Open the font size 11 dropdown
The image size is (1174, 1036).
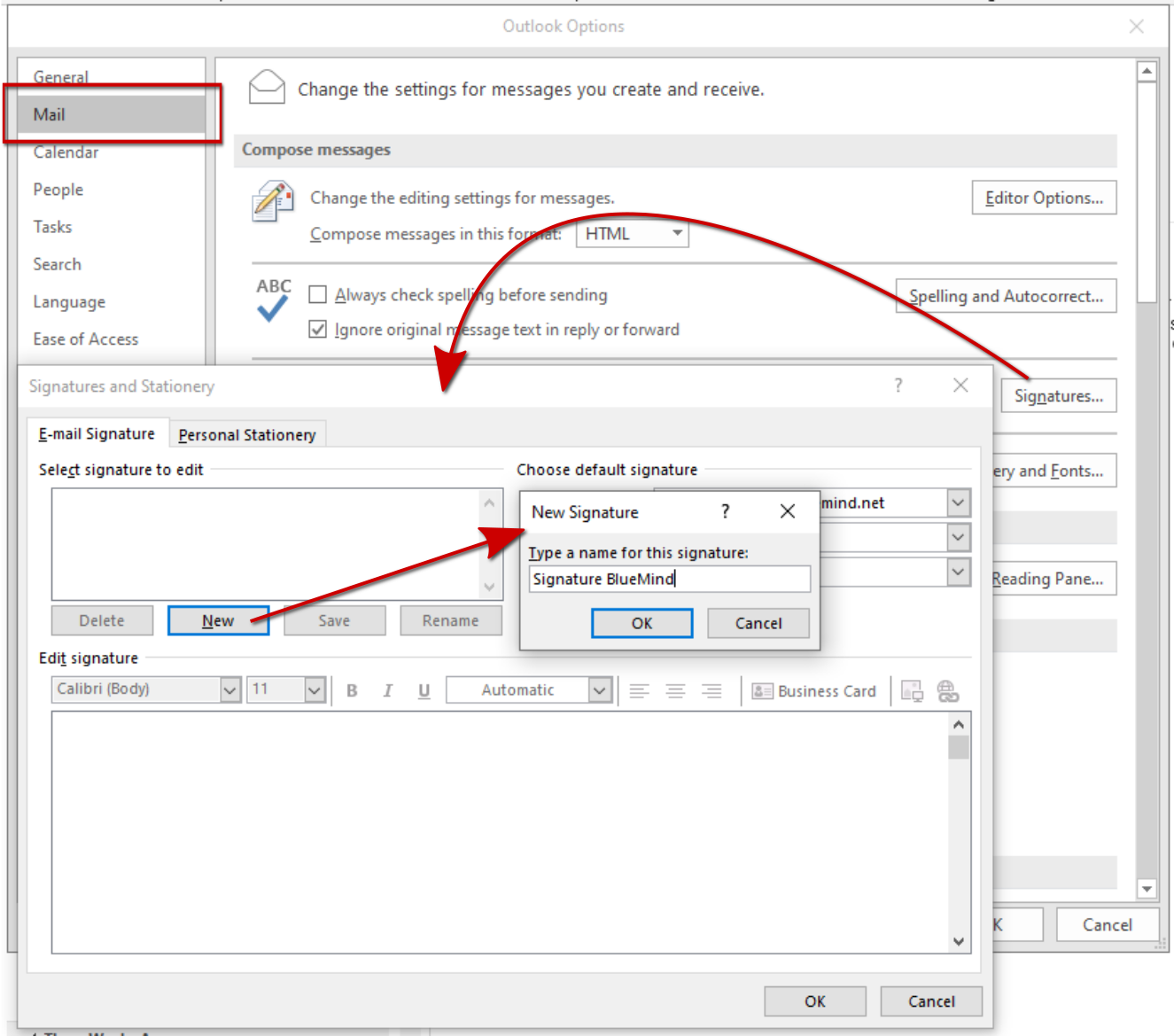pyautogui.click(x=315, y=689)
